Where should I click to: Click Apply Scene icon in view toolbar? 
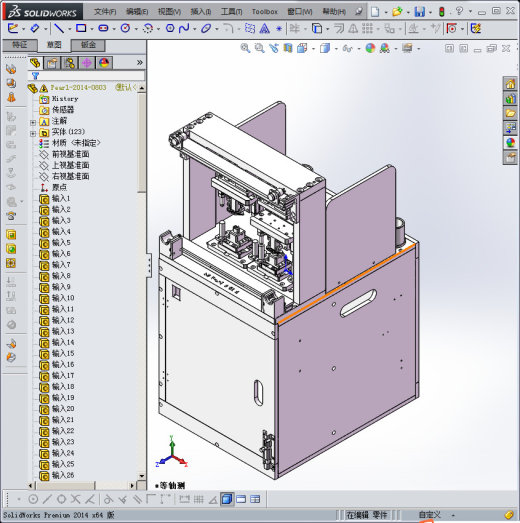click(385, 48)
